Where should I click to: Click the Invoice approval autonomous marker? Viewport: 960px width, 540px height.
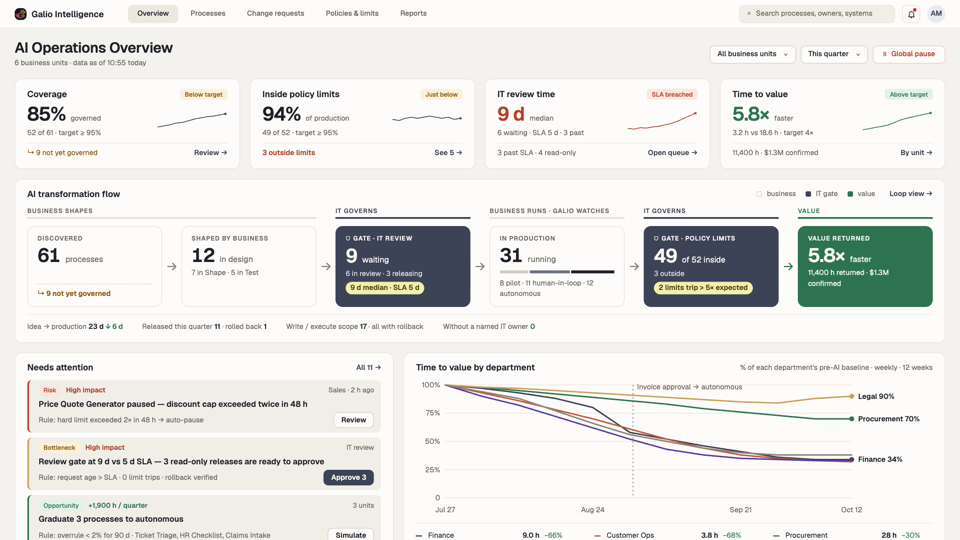[689, 387]
